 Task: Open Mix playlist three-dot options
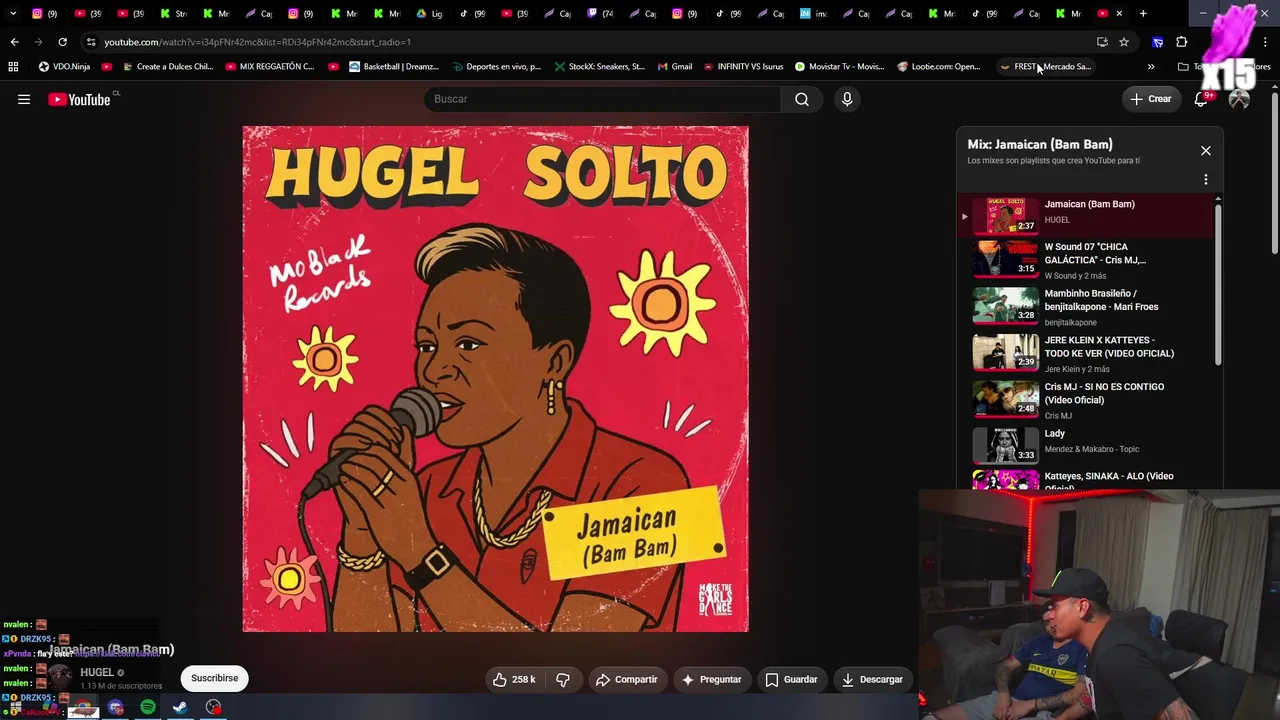(x=1205, y=180)
